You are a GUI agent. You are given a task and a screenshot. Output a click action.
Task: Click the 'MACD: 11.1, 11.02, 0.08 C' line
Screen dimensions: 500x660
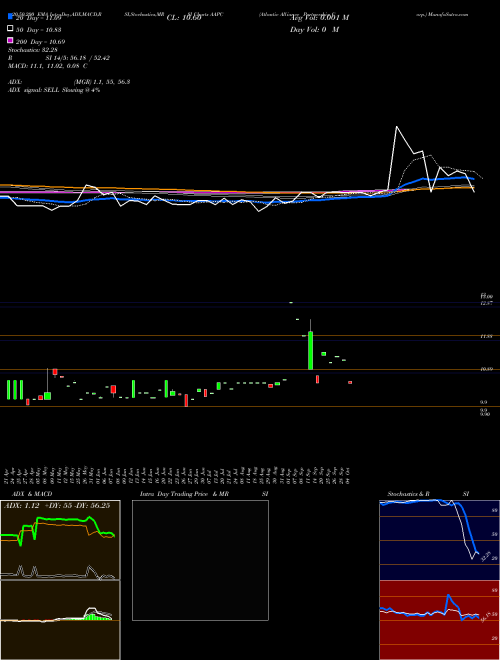click(48, 66)
